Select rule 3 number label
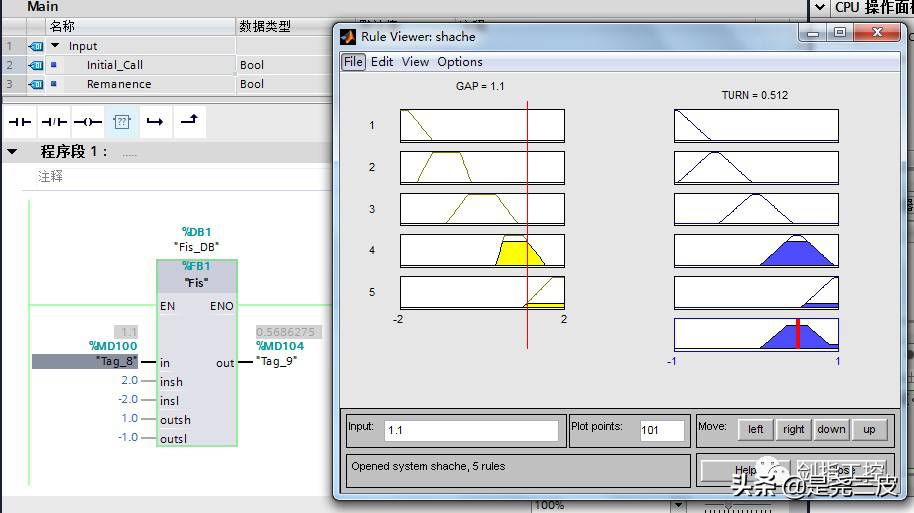Viewport: 914px width, 513px height. click(372, 209)
